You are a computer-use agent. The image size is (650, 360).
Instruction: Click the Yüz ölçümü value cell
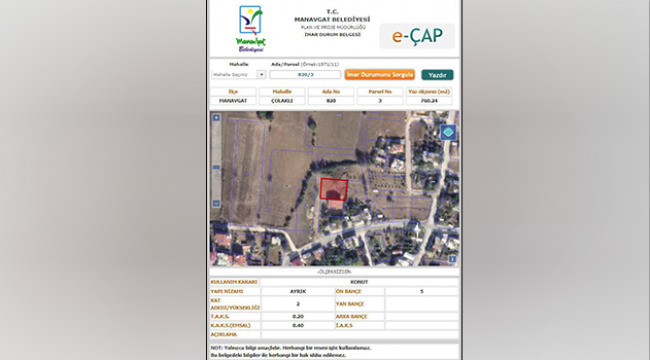(x=429, y=101)
